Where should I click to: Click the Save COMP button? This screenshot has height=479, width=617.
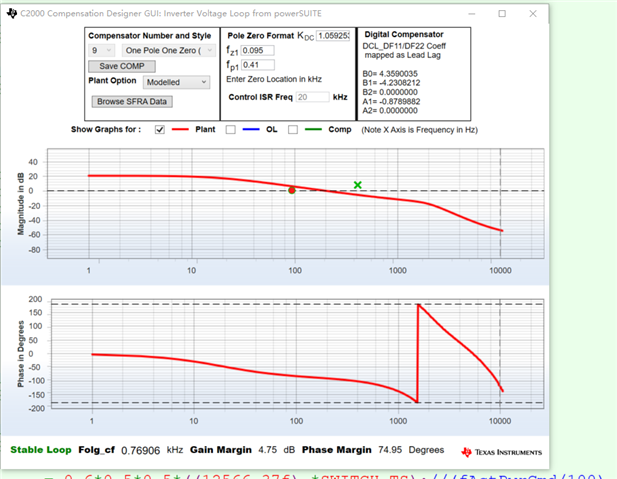[x=122, y=66]
